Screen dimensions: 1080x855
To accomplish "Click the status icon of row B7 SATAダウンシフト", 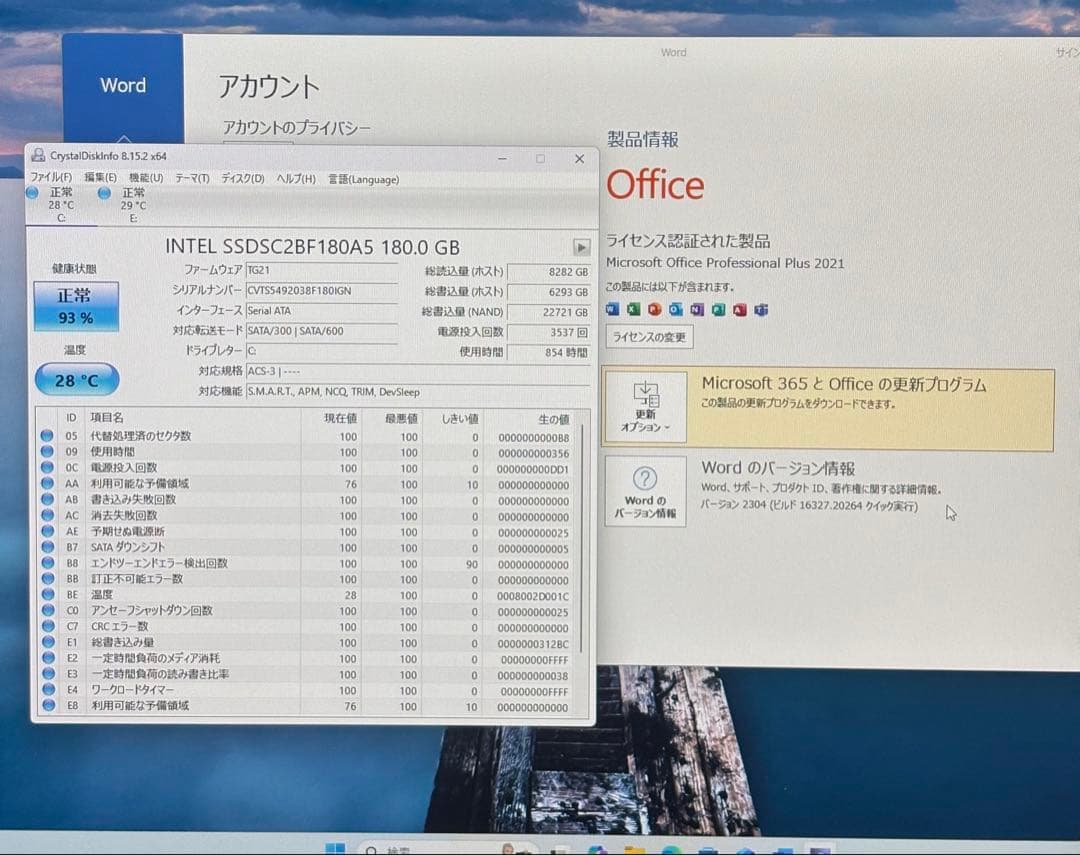I will point(47,546).
